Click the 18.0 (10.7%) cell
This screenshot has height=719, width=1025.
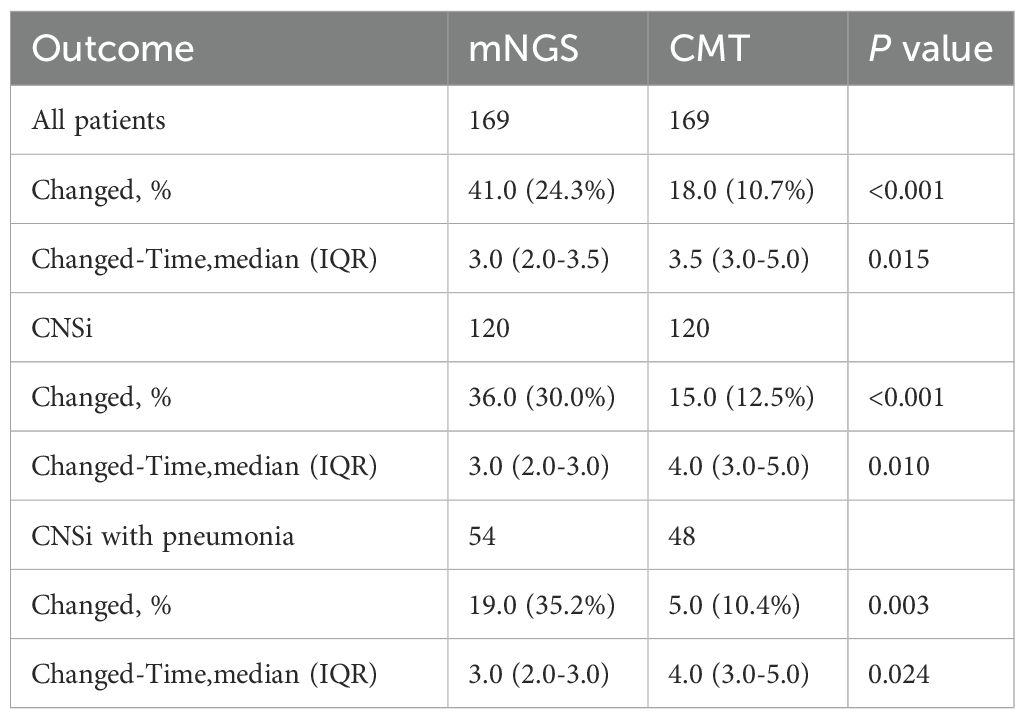[740, 190]
